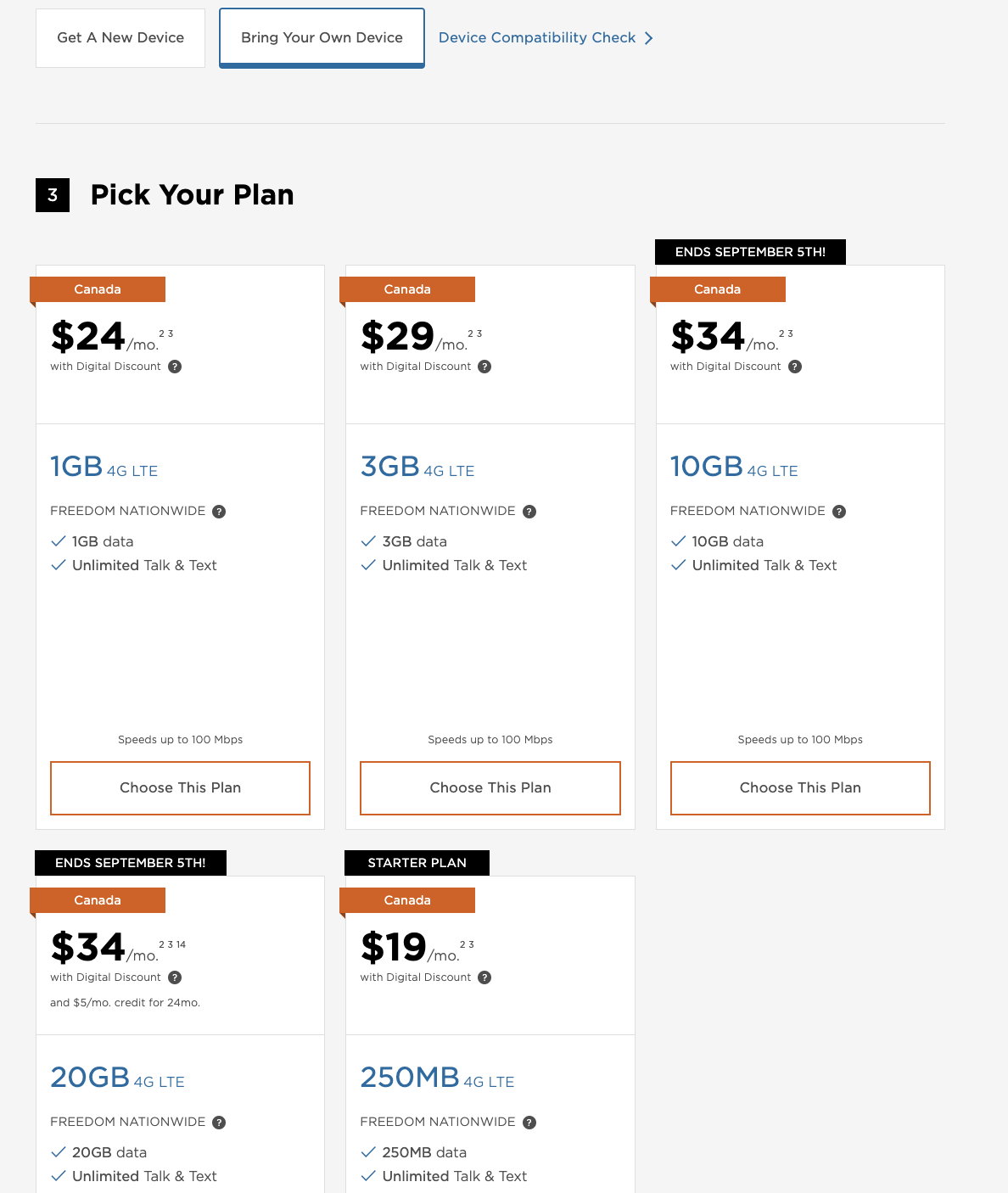Choose the $29 3GB plan
This screenshot has width=1008, height=1193.
tap(490, 788)
